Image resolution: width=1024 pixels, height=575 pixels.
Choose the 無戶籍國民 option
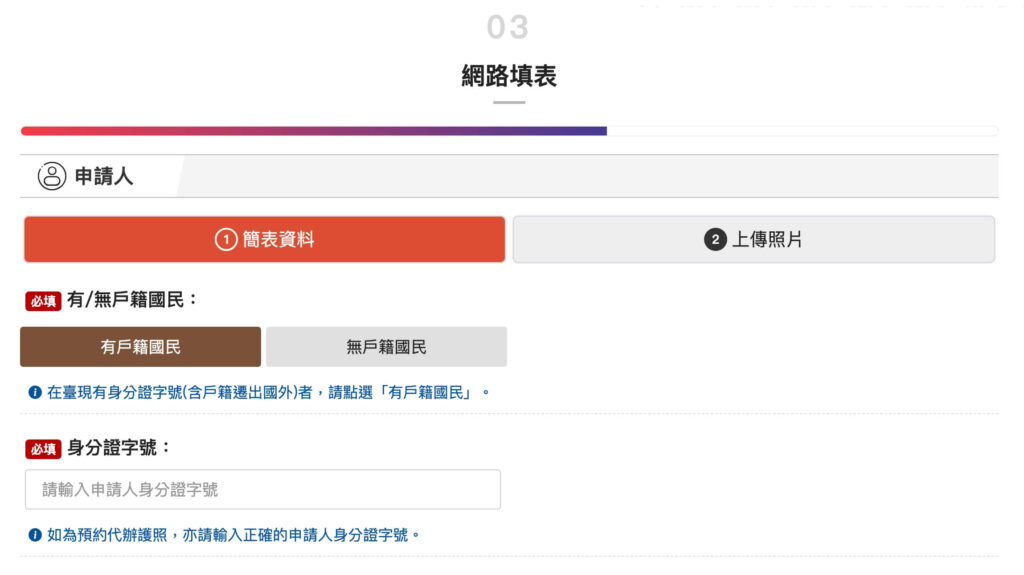pyautogui.click(x=386, y=347)
